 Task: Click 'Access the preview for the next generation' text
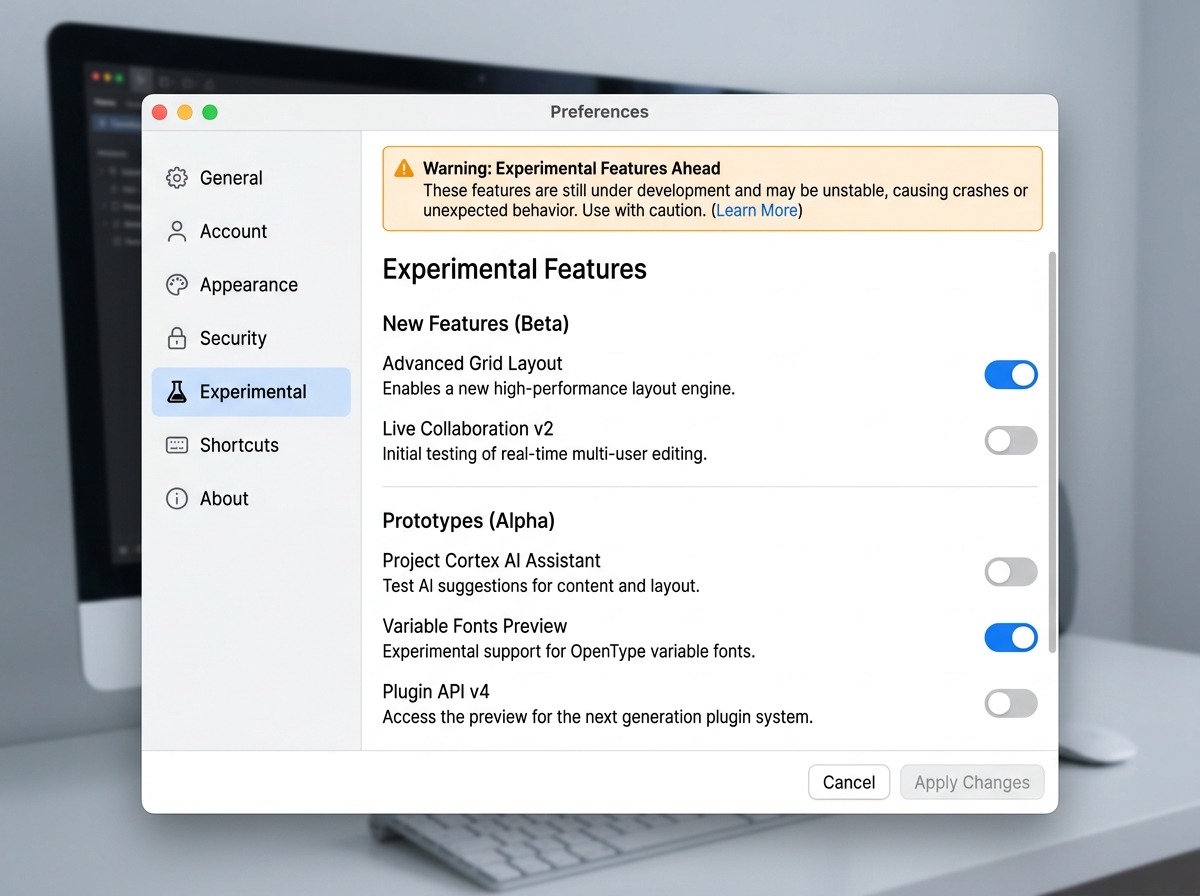click(x=598, y=717)
